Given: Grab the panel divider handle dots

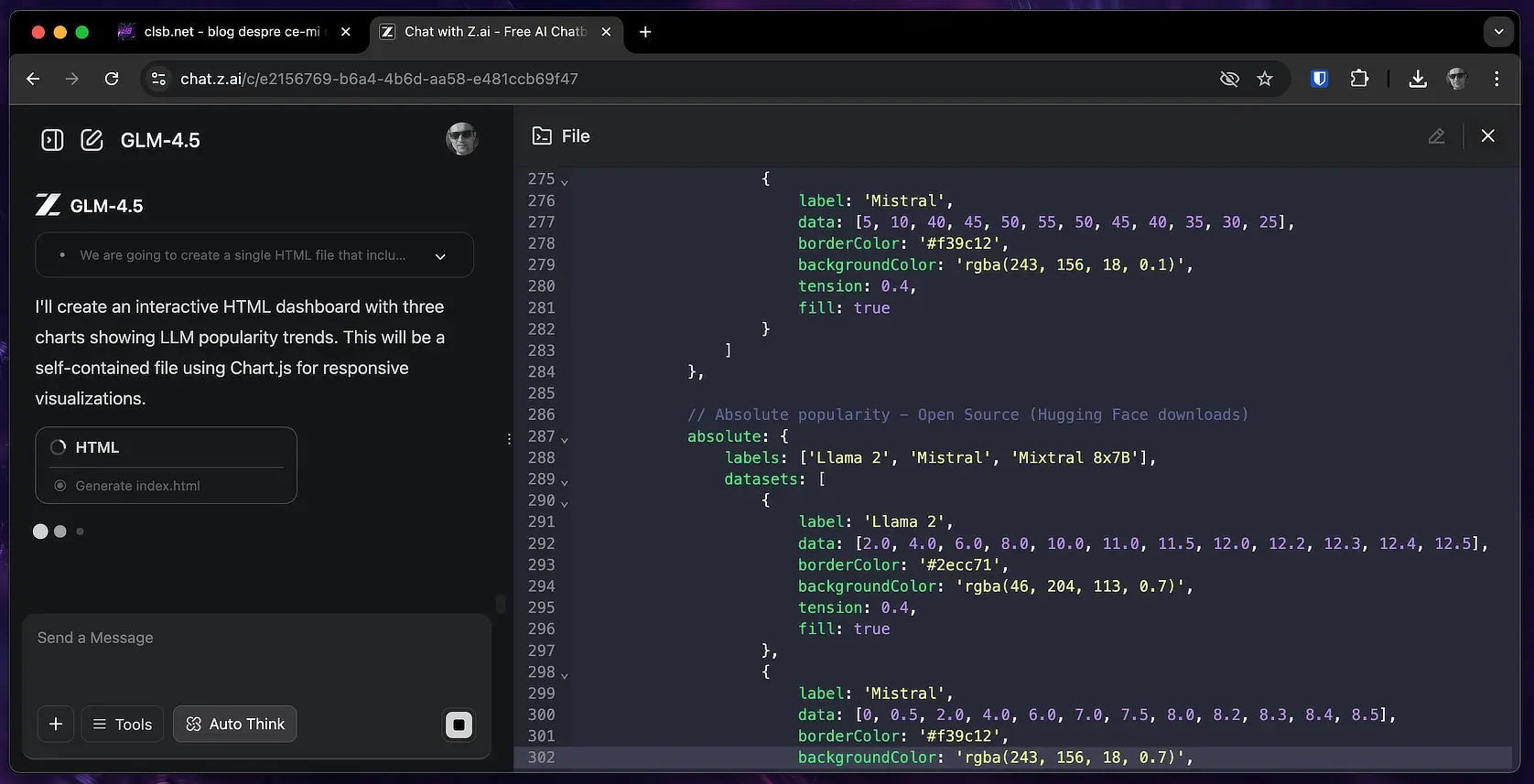Looking at the screenshot, I should click(x=509, y=439).
